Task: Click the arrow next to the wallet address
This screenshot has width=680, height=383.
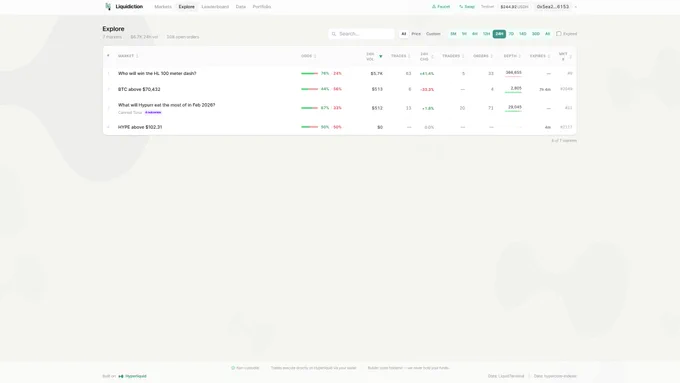Action: pos(576,7)
